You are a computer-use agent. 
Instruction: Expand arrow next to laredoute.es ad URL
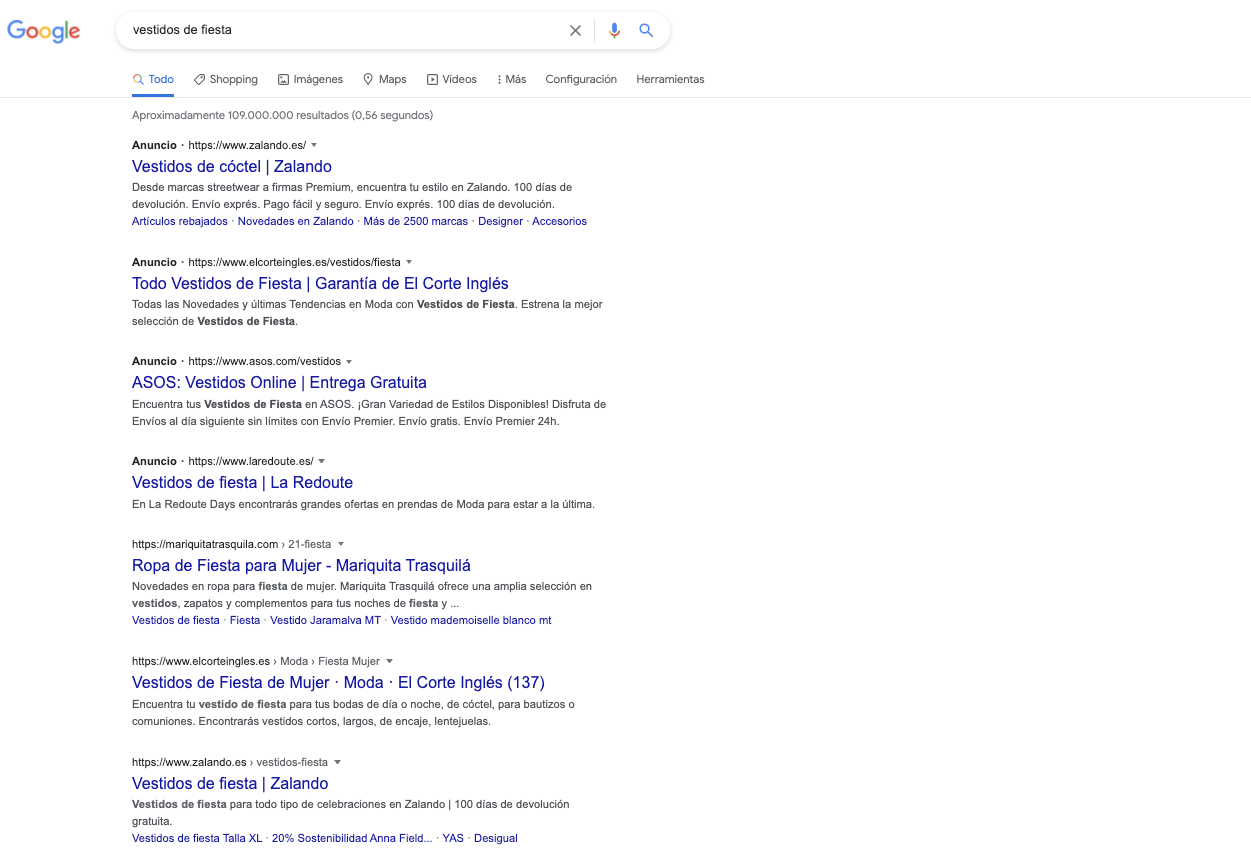pos(322,461)
